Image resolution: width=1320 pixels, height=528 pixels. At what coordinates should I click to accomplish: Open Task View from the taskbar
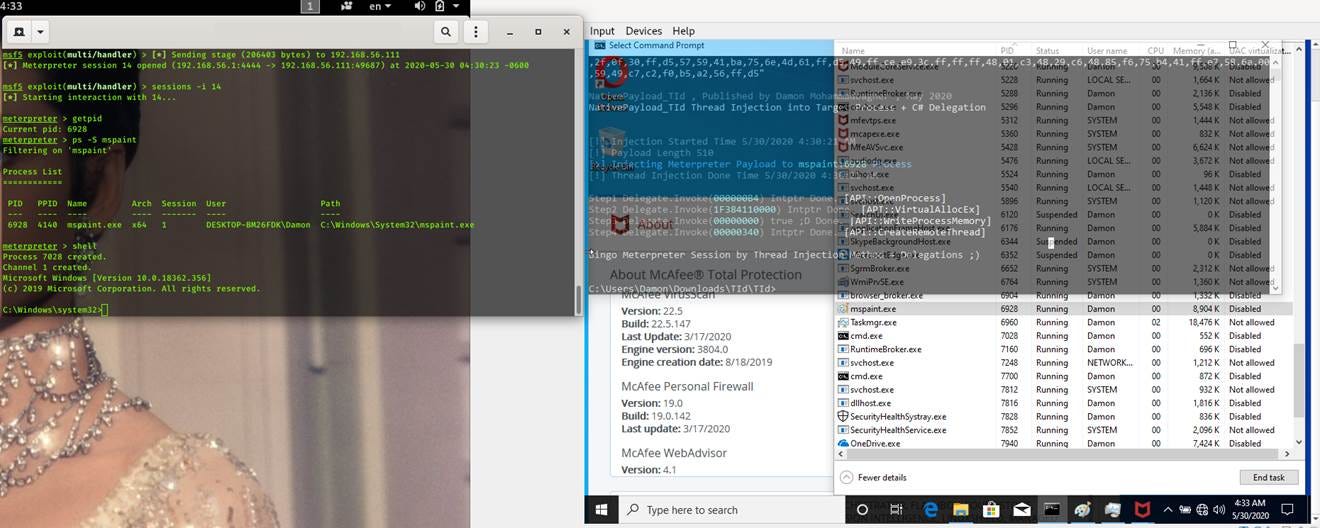tap(896, 509)
